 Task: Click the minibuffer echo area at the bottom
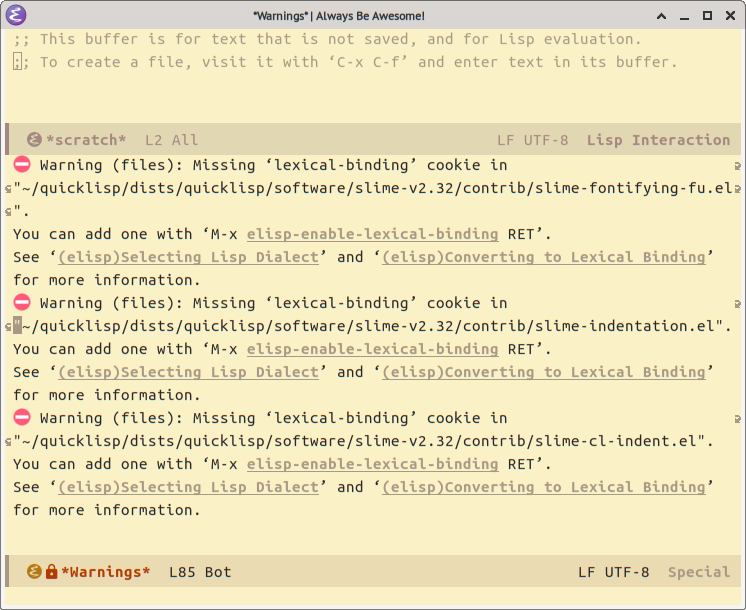373,597
